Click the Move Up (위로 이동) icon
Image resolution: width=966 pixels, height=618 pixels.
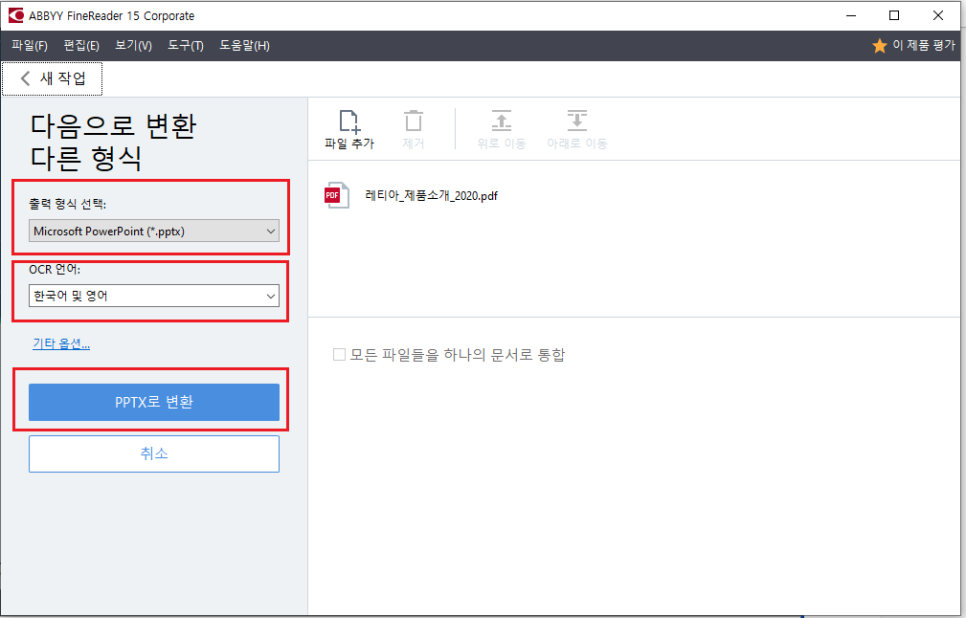[x=501, y=121]
